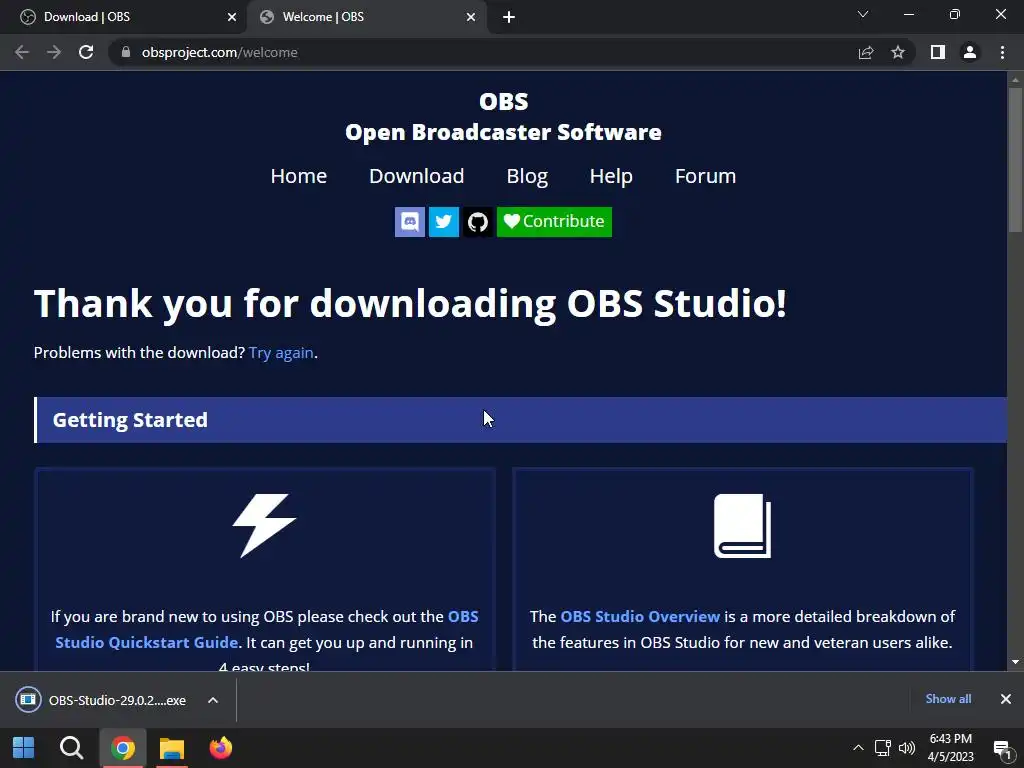Click the browser back arrow
1024x768 pixels.
[x=22, y=52]
